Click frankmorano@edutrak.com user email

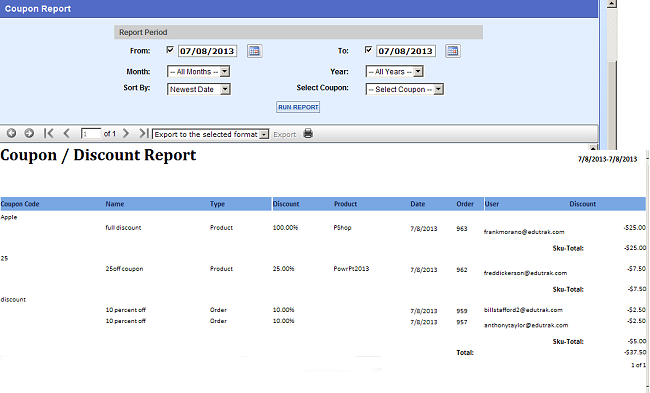pyautogui.click(x=524, y=232)
